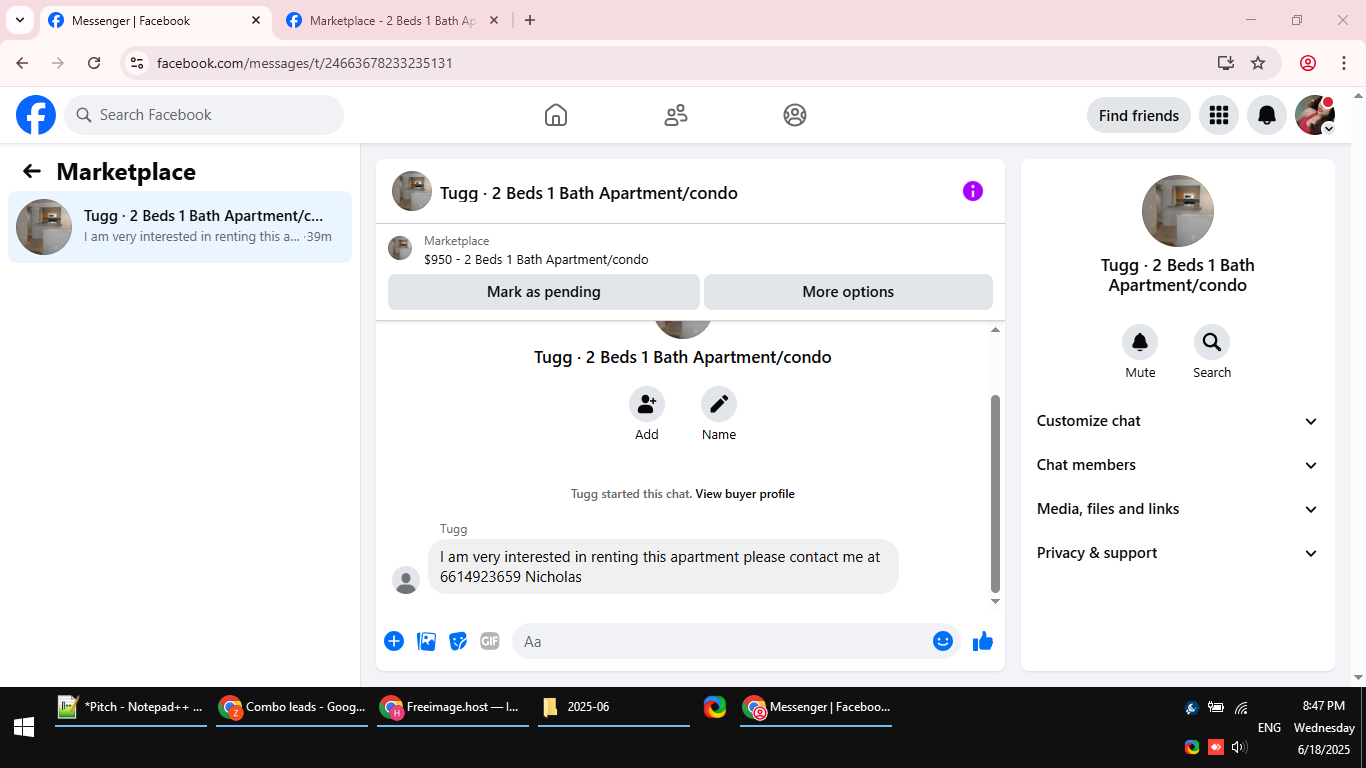Open the View buyer profile link
This screenshot has width=1366, height=768.
coord(745,494)
